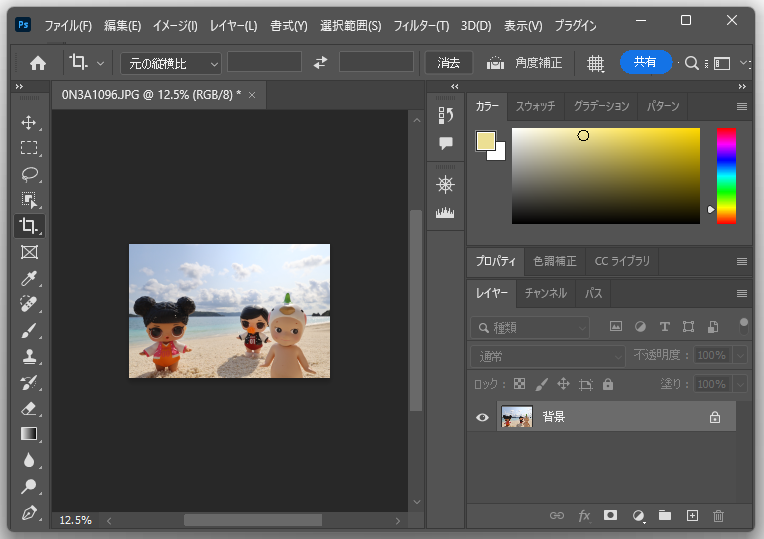This screenshot has height=539, width=764.
Task: Select the Dodge tool
Action: (x=29, y=486)
